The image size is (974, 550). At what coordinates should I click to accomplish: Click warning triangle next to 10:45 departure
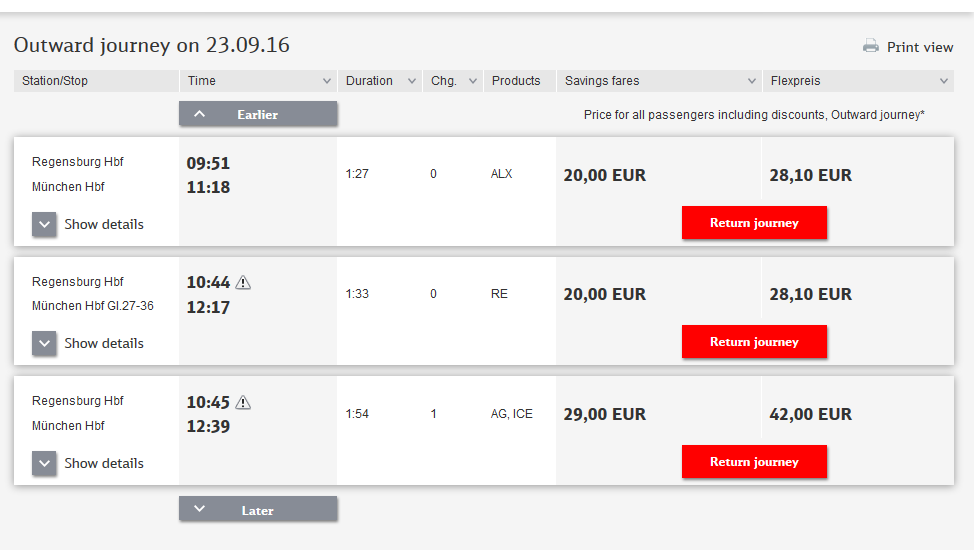coord(244,403)
